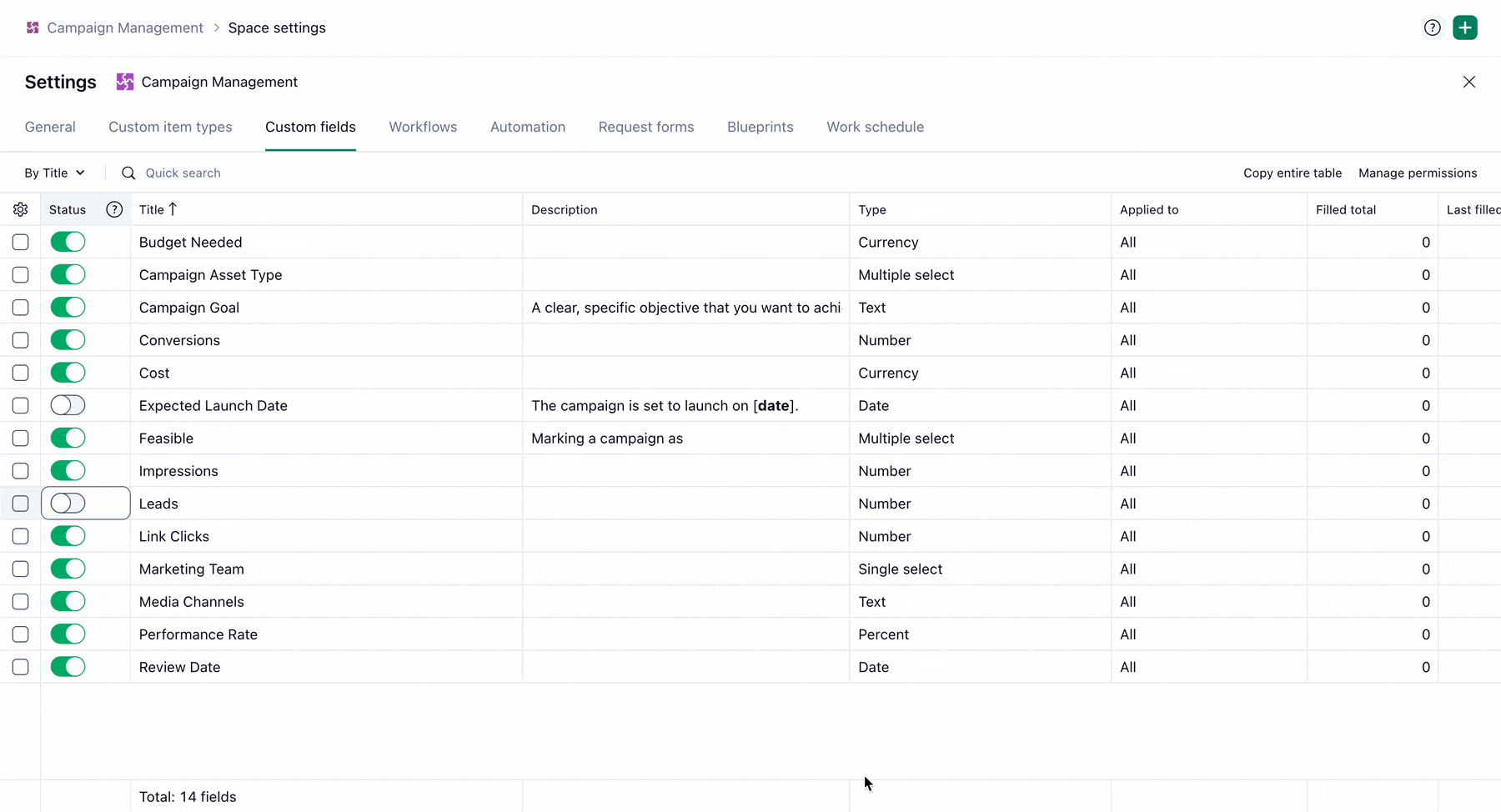This screenshot has width=1501, height=812.
Task: Switch to the Workflows tab
Action: point(423,127)
